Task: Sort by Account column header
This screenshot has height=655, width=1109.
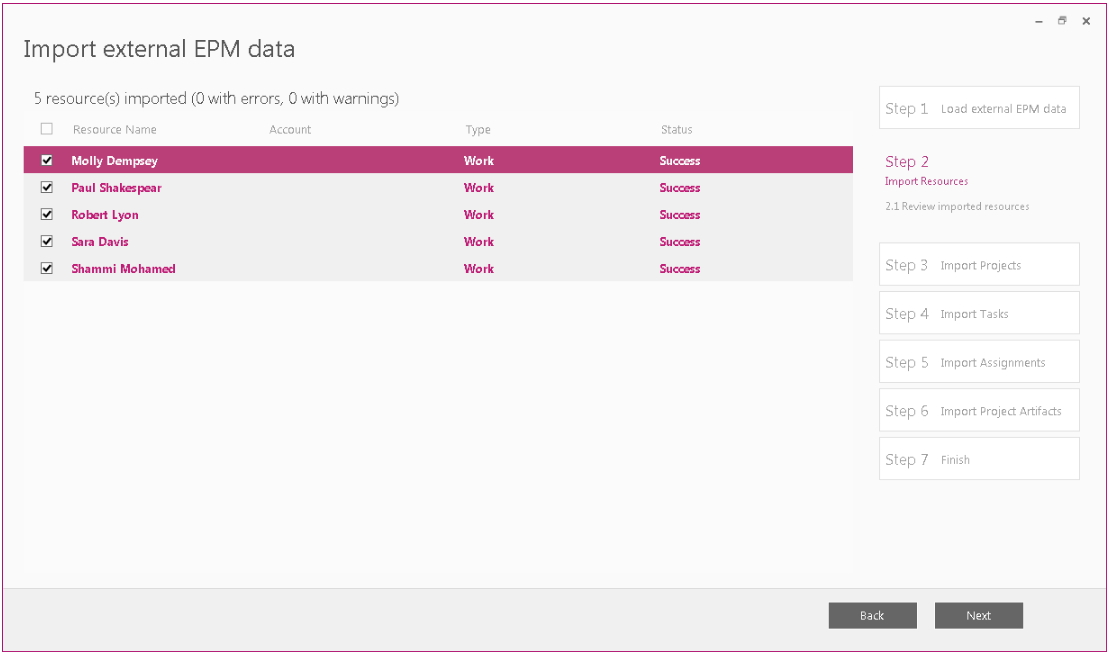Action: [290, 129]
